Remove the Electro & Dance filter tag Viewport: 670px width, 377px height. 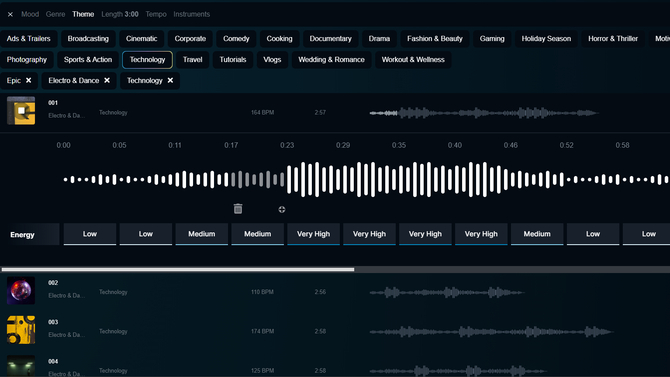(107, 80)
